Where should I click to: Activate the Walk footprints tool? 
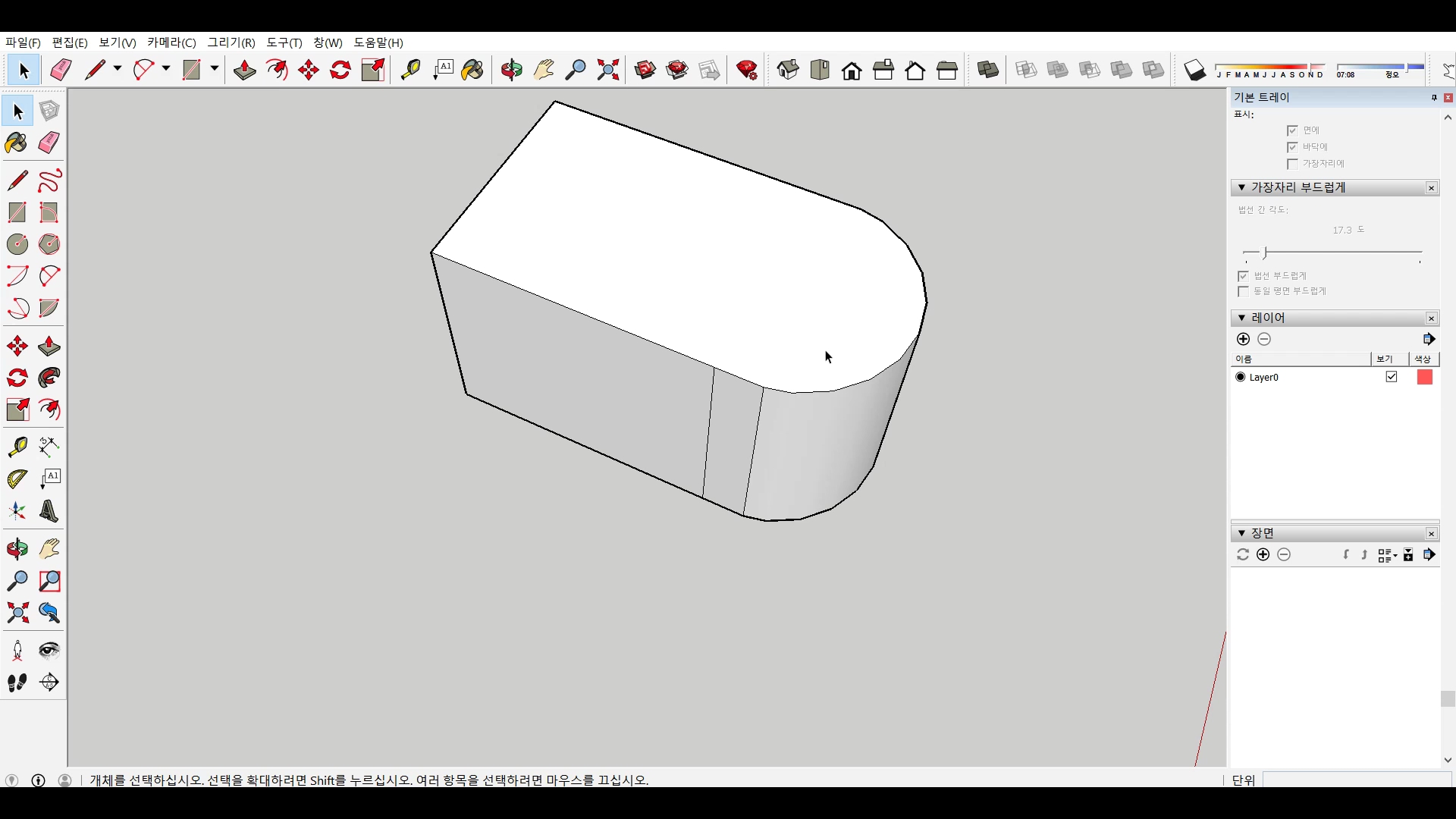(x=17, y=682)
